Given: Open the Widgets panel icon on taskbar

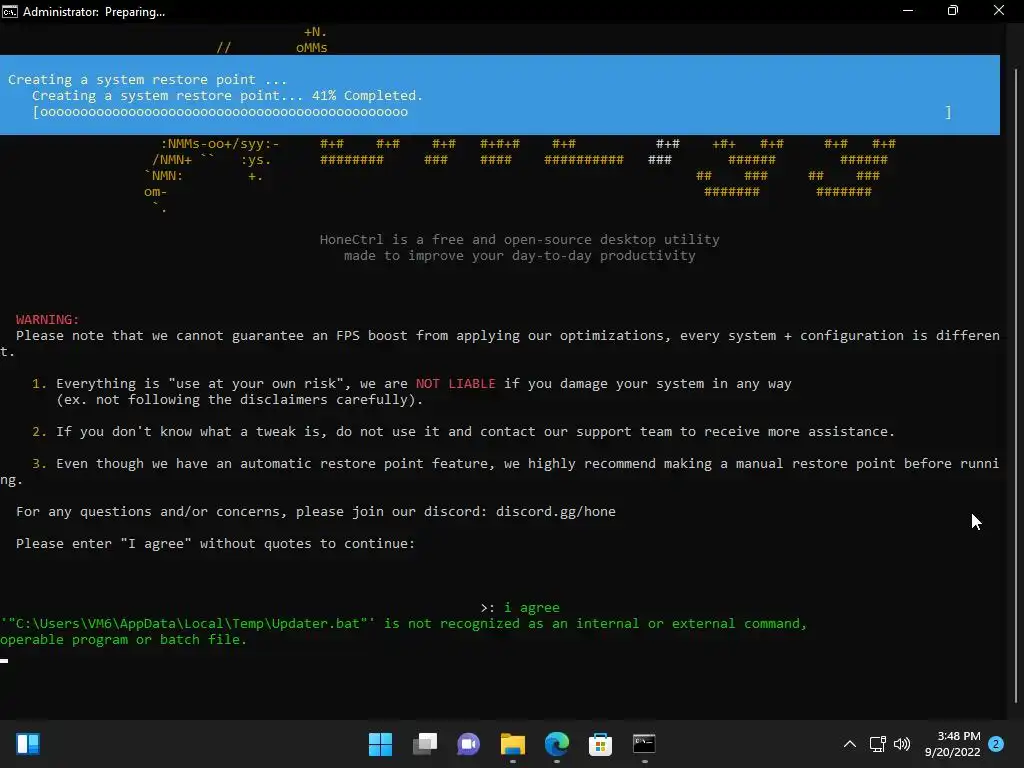Looking at the screenshot, I should 28,743.
